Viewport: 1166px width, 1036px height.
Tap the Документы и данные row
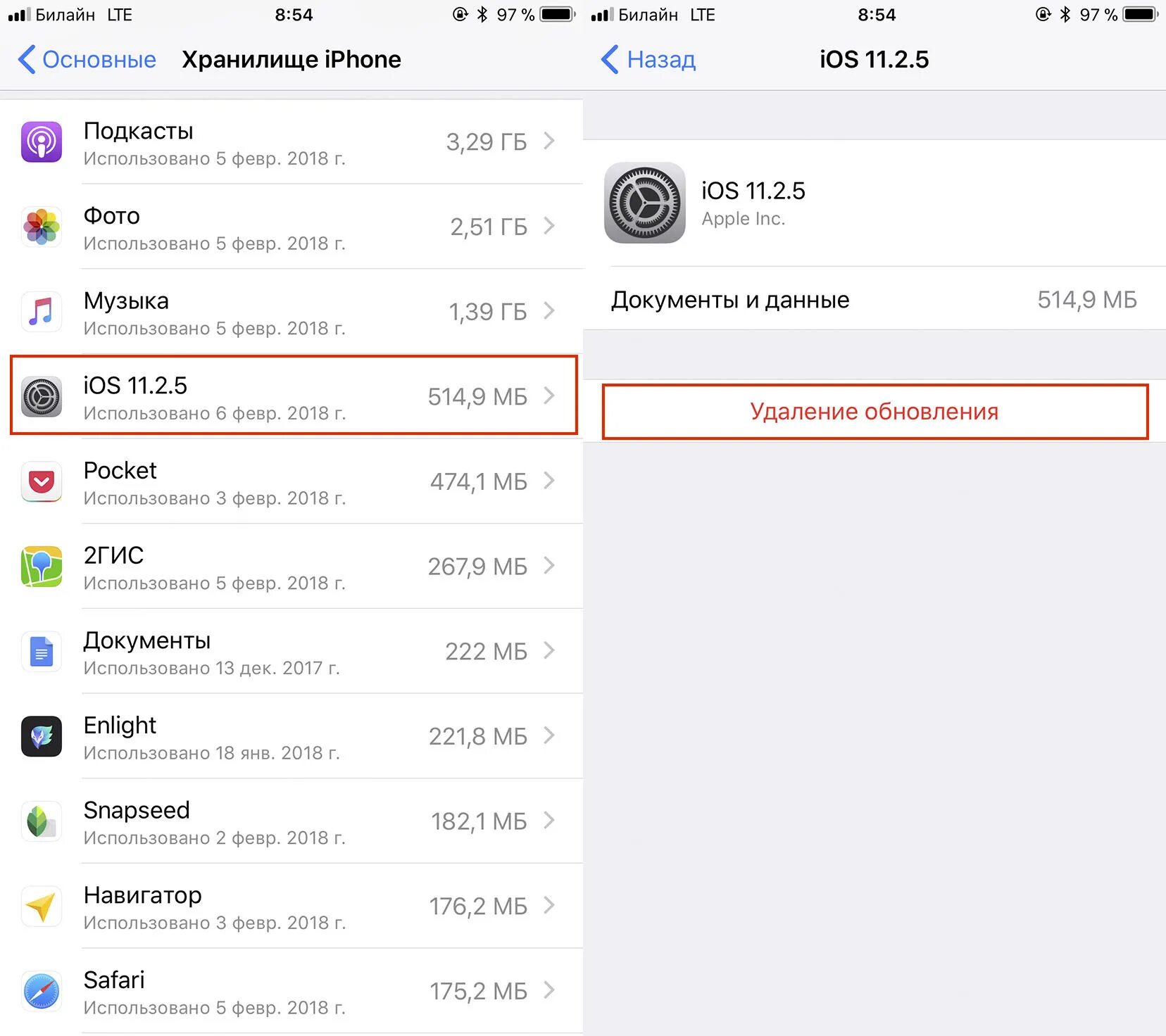pyautogui.click(x=874, y=299)
